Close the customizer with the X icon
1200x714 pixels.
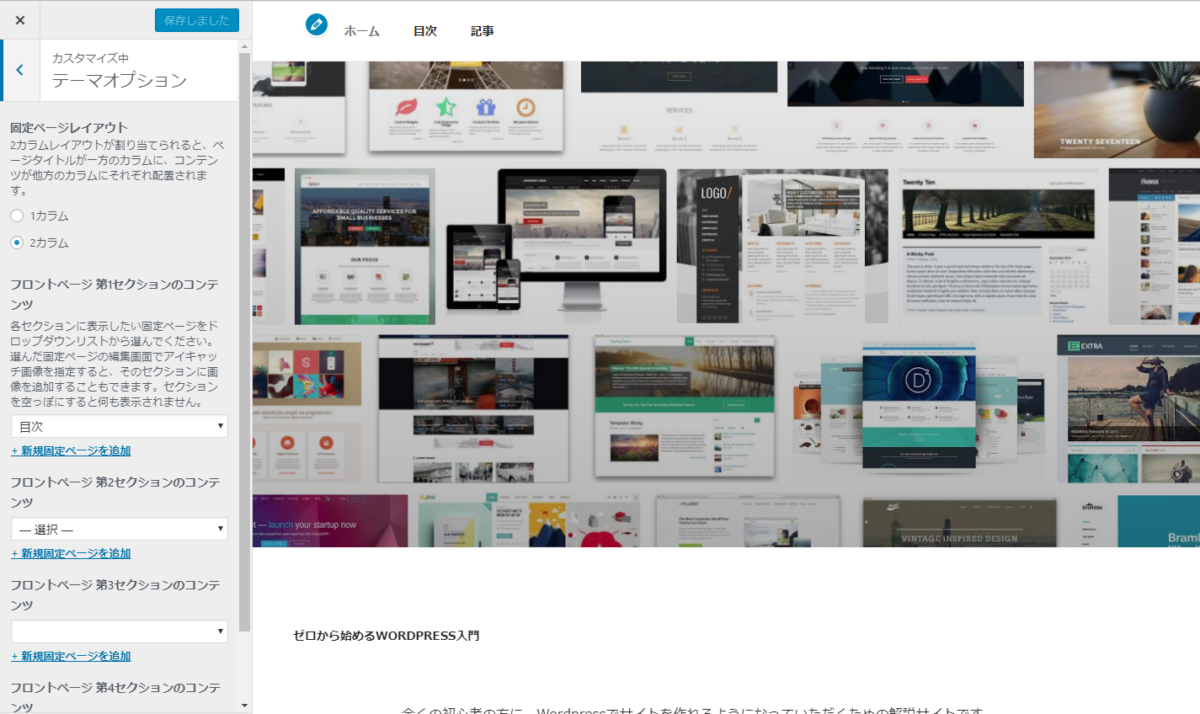[20, 20]
